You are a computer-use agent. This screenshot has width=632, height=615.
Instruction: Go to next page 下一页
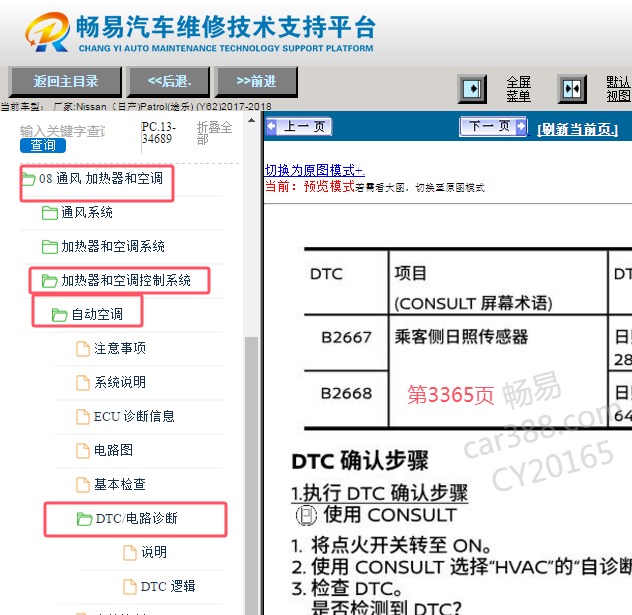click(x=493, y=127)
